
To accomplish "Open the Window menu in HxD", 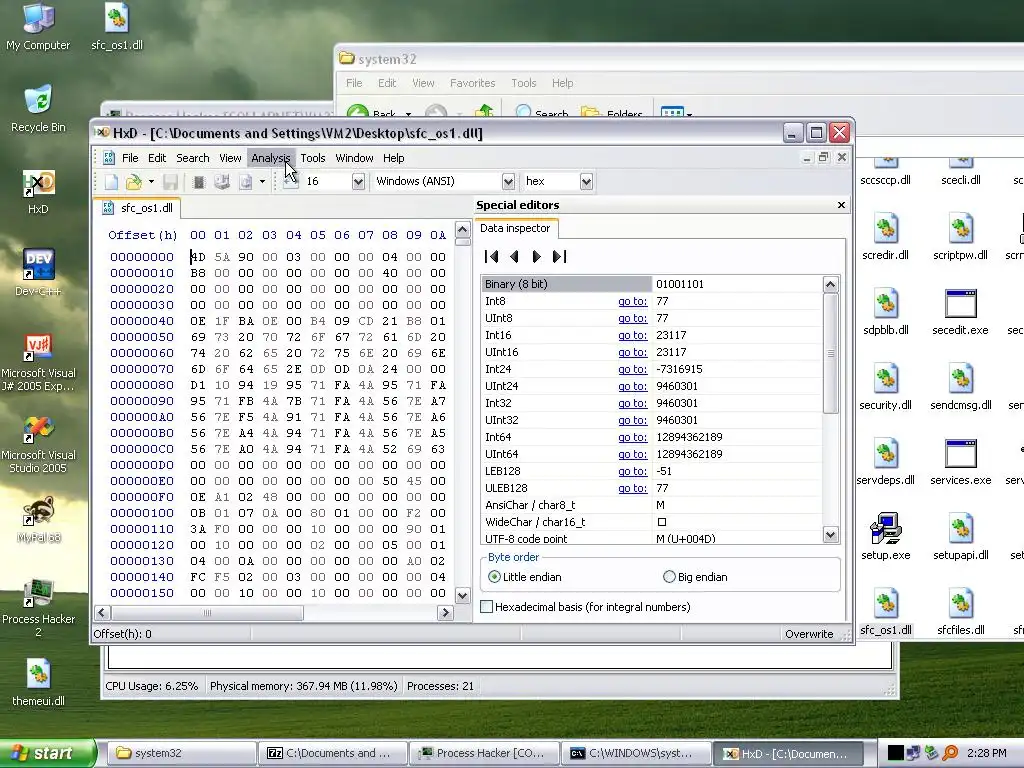I will [354, 158].
